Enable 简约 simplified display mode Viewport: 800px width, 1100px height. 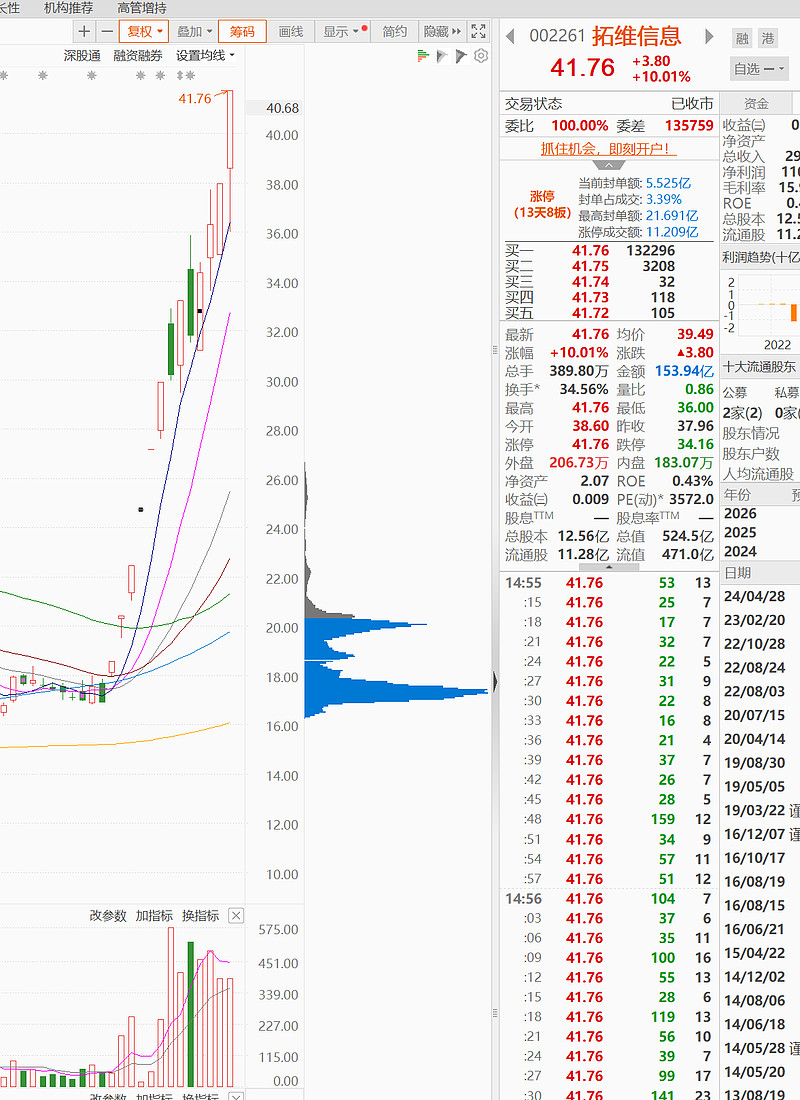pyautogui.click(x=394, y=31)
